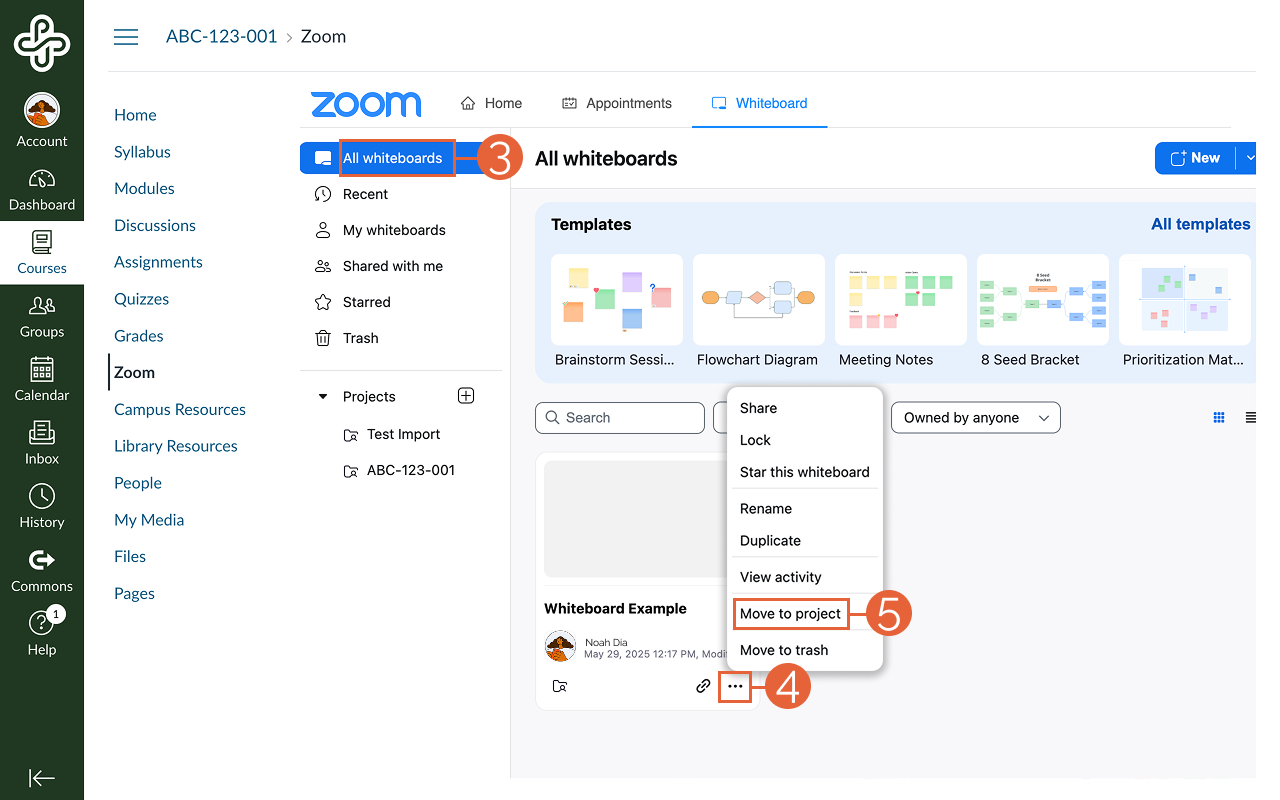Open the Prioritization Matrix template
The image size is (1280, 800).
click(1185, 299)
